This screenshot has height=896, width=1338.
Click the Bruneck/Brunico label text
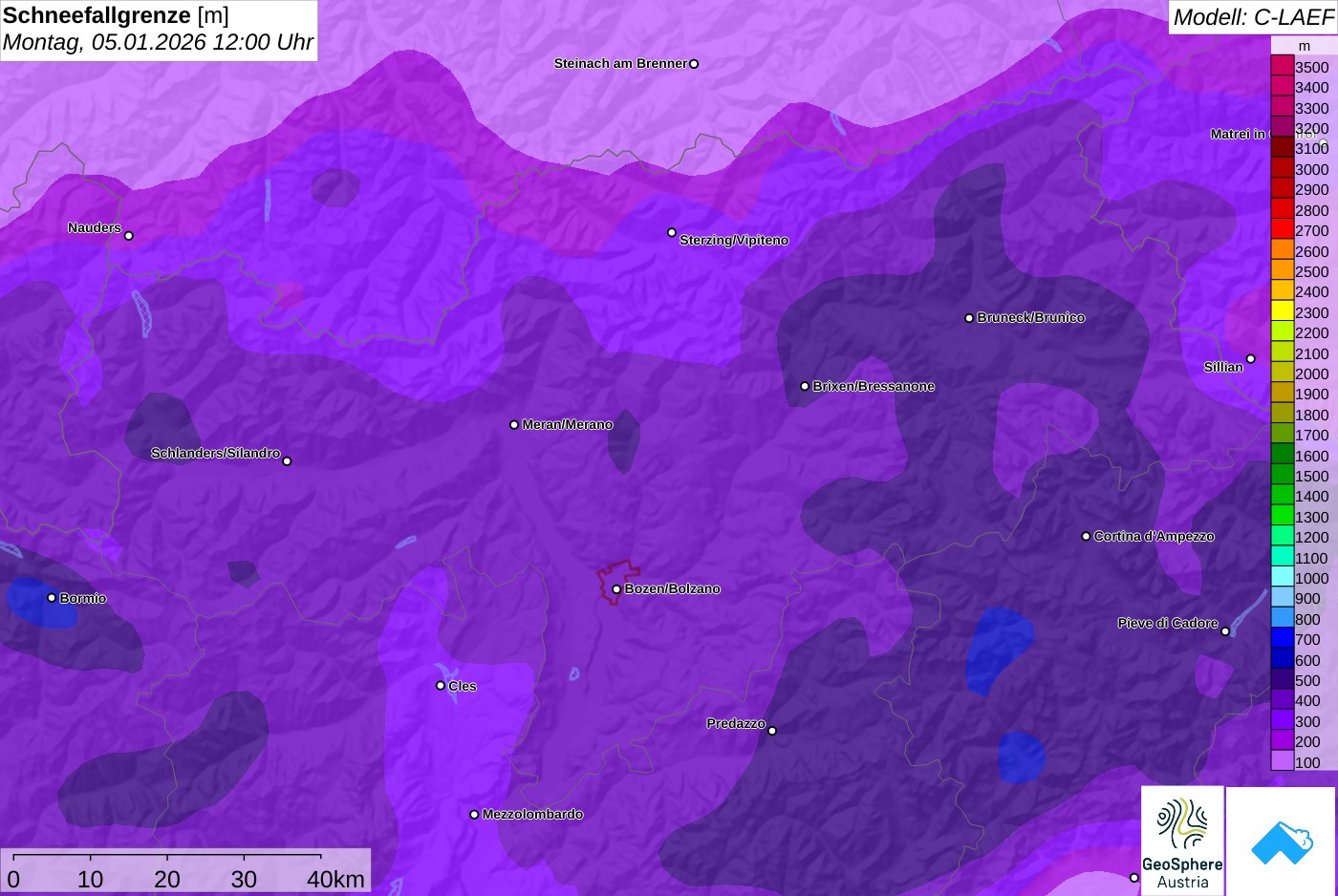point(1031,318)
